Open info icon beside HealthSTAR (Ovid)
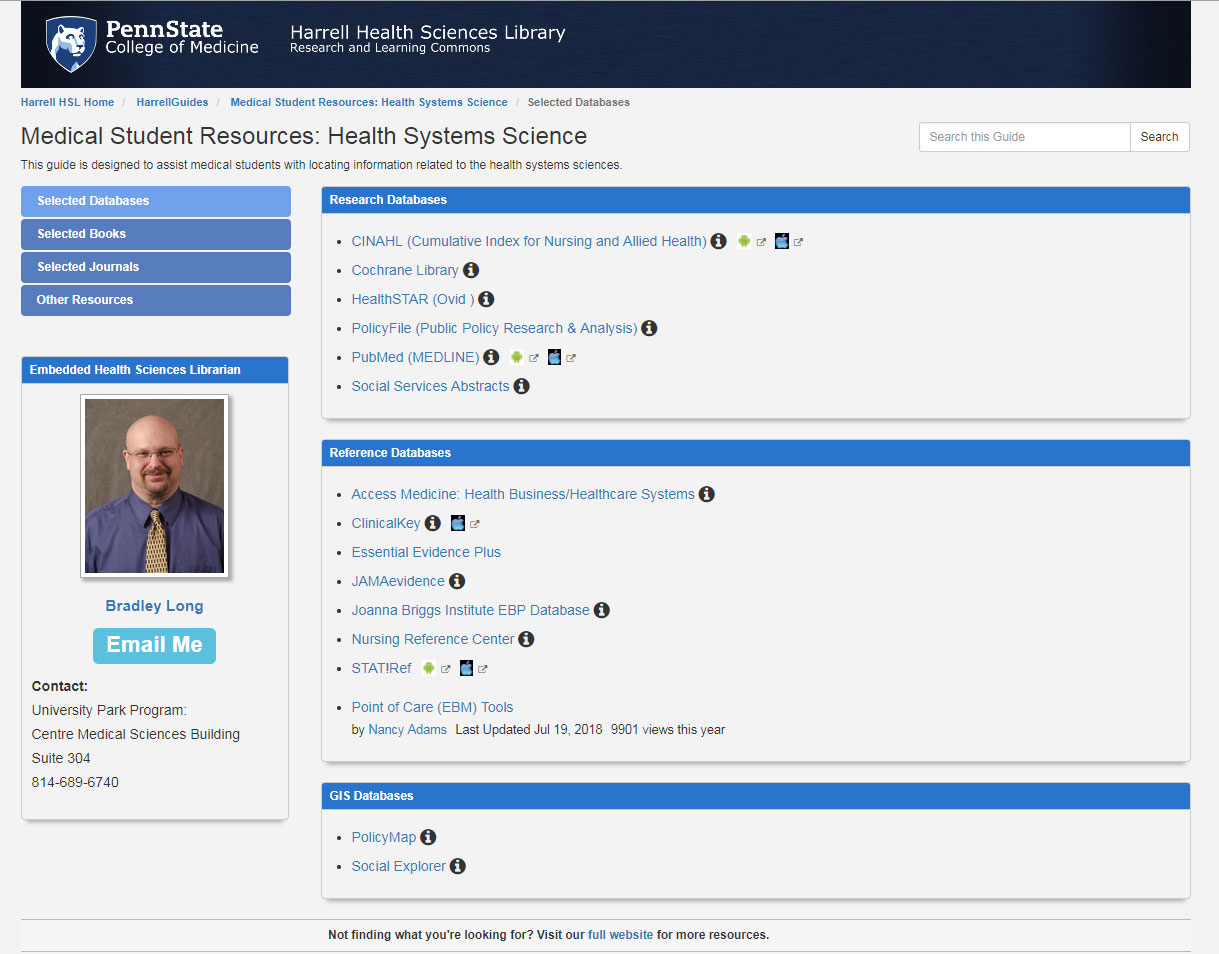This screenshot has height=954, width=1219. (486, 298)
